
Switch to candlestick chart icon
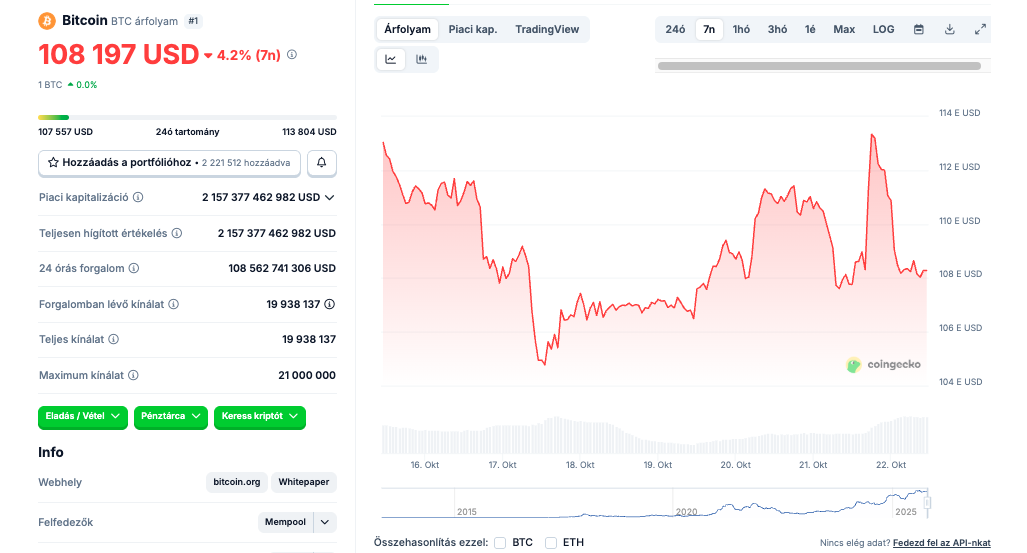pos(422,60)
